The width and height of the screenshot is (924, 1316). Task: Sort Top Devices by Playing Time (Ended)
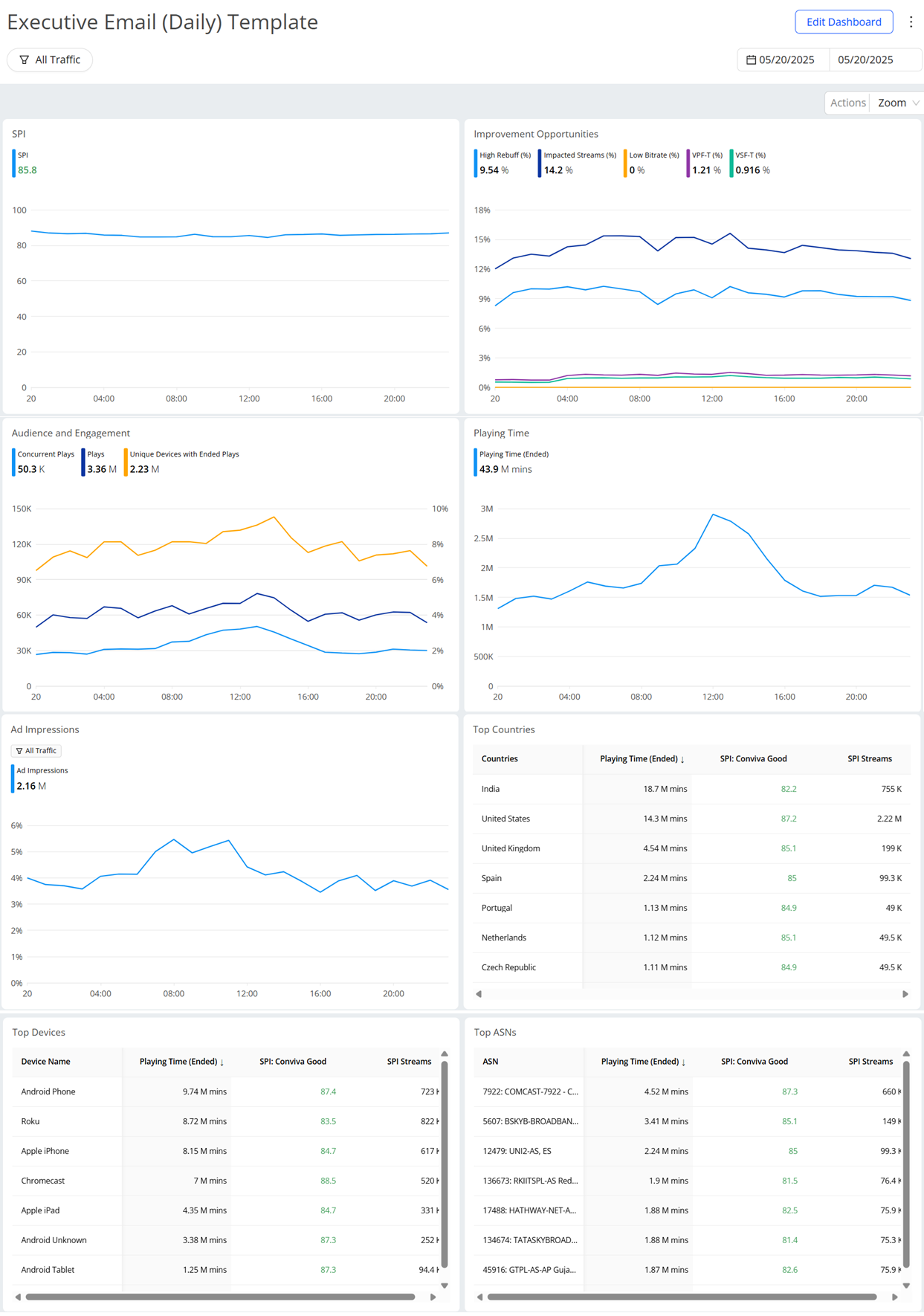pos(181,1062)
